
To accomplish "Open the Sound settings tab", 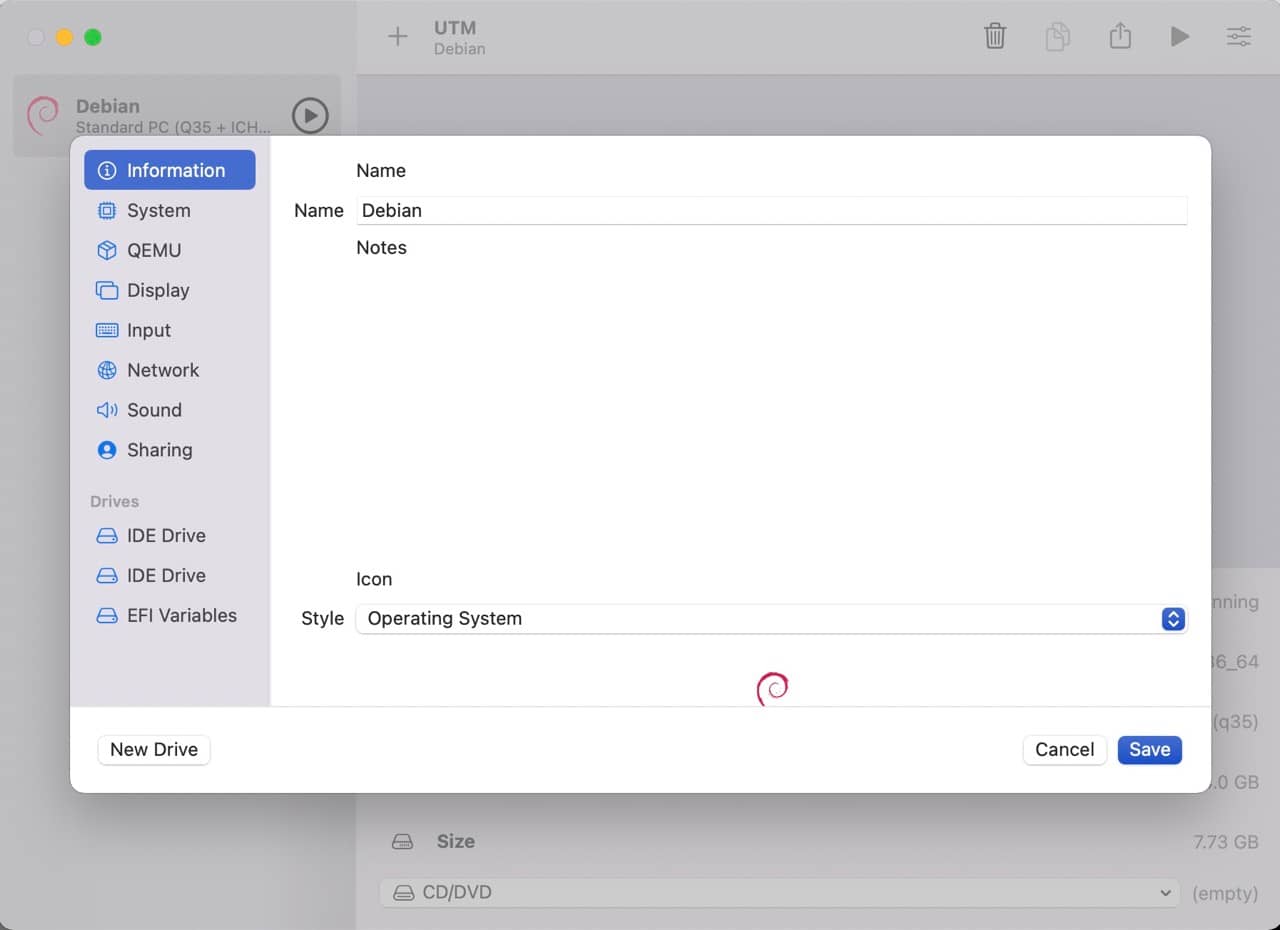I will click(170, 410).
